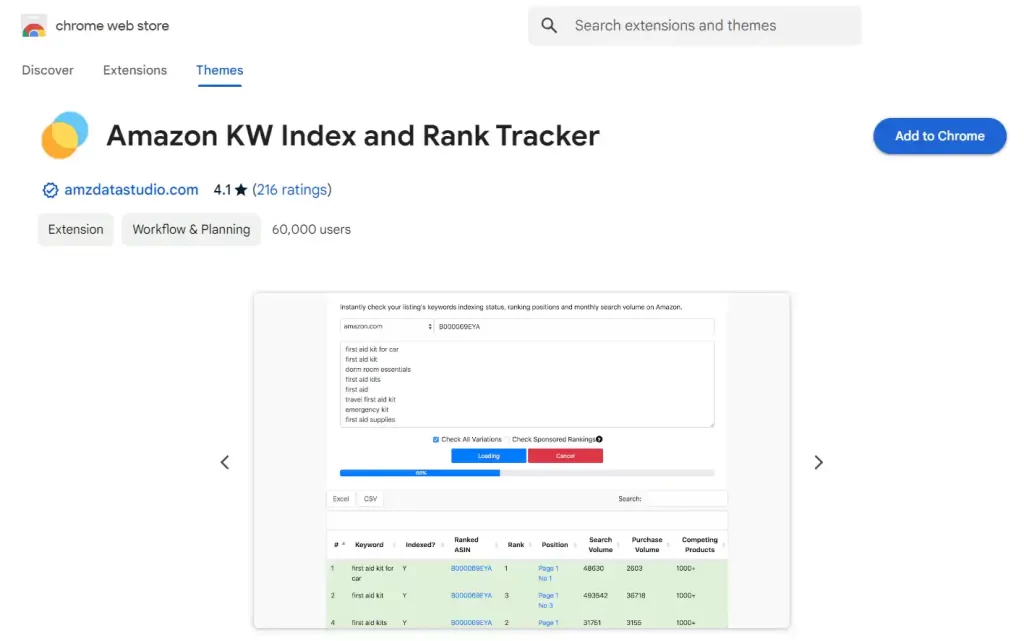Click the 60,000 users text

pos(311,230)
